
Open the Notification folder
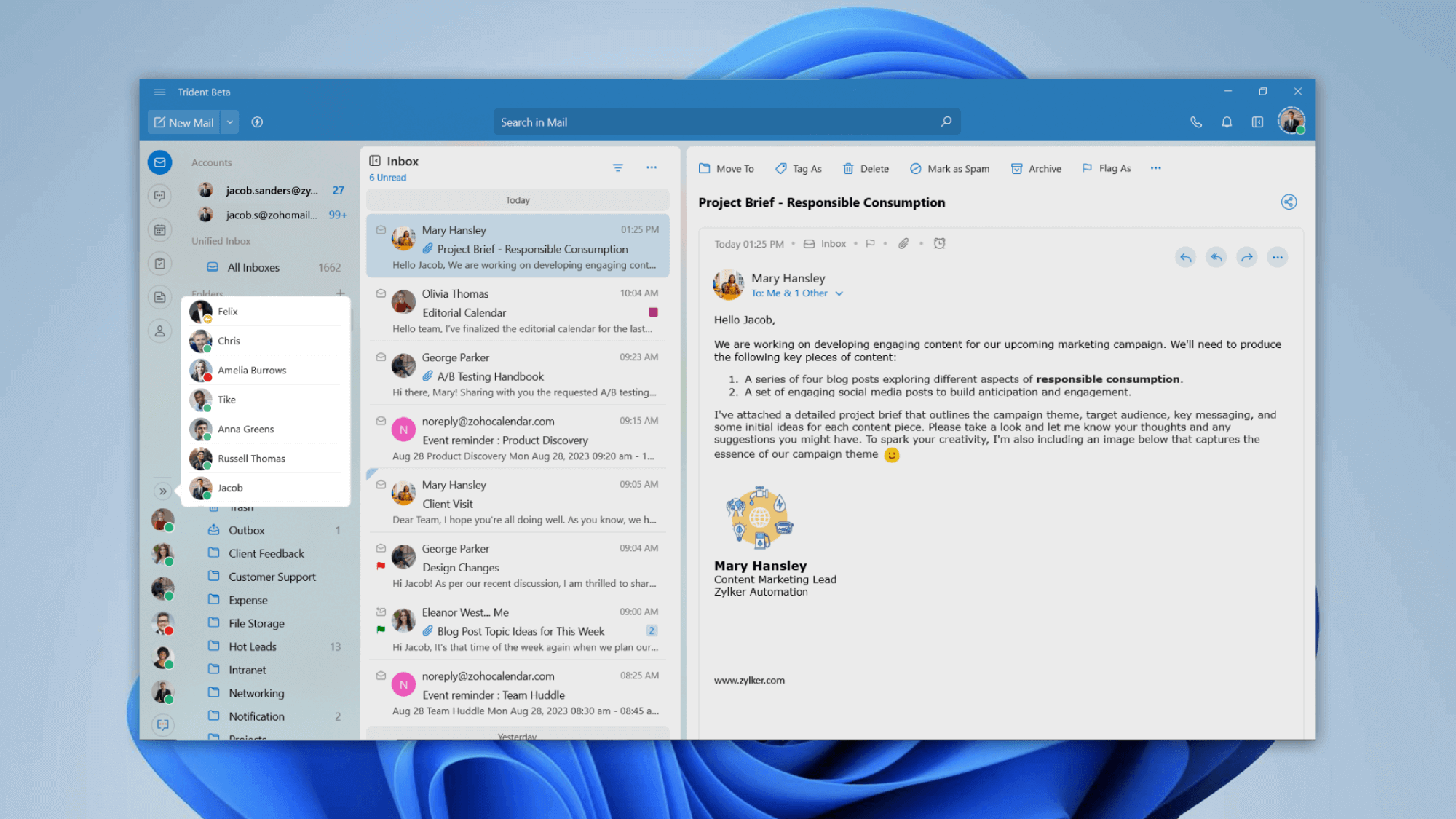(x=274, y=717)
